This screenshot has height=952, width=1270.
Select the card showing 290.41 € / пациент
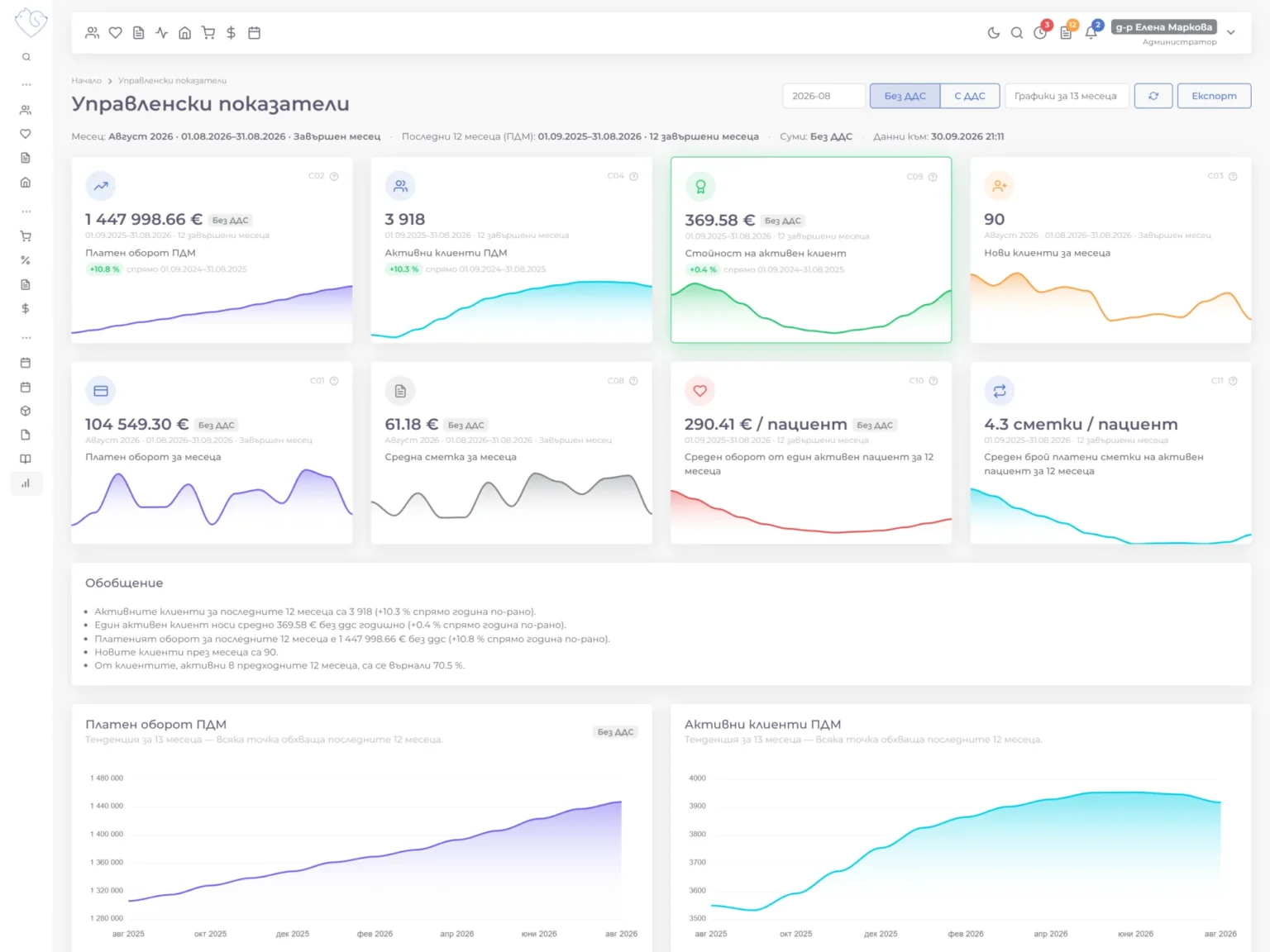[x=811, y=453]
